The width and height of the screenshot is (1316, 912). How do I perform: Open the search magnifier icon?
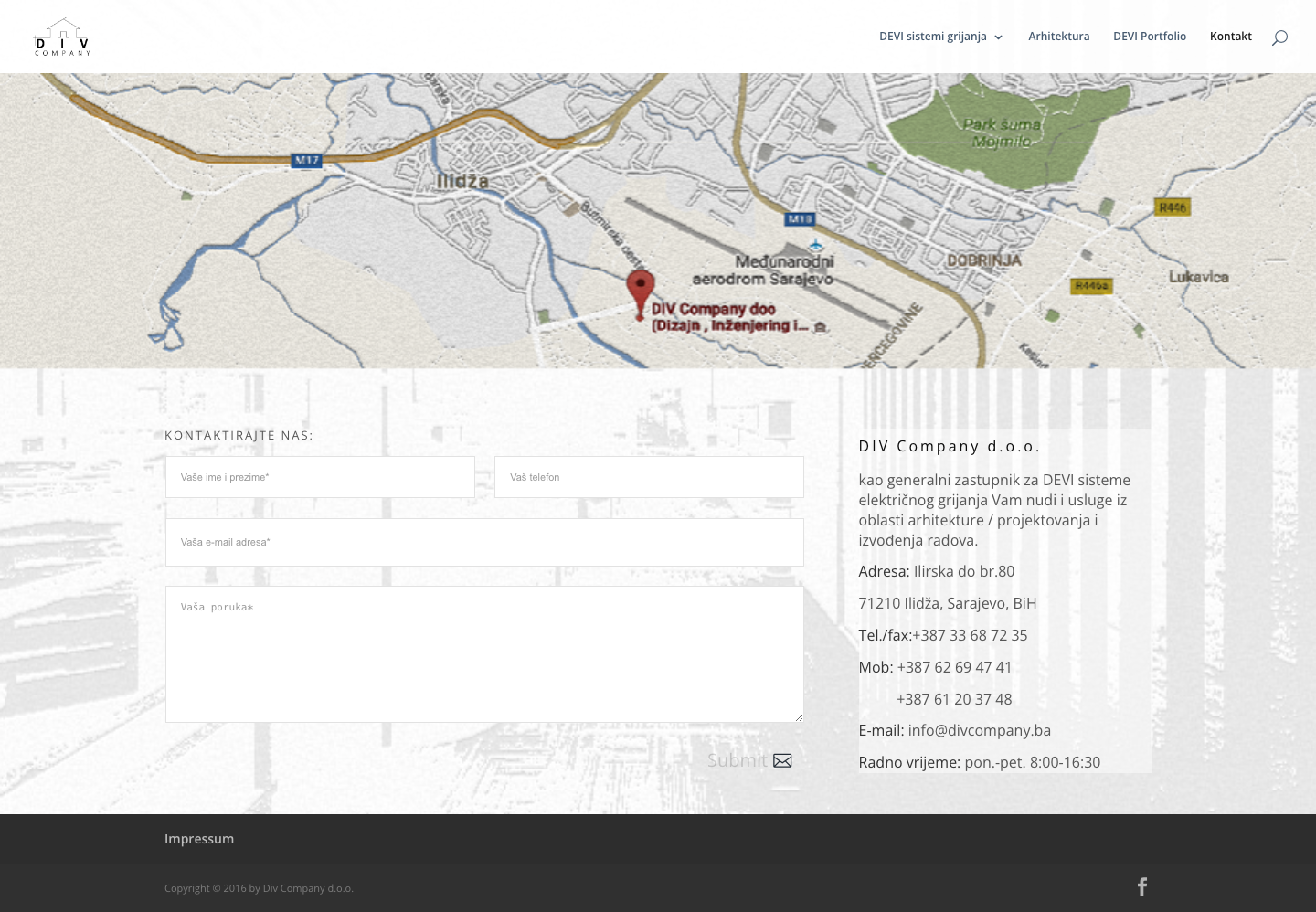(x=1279, y=37)
